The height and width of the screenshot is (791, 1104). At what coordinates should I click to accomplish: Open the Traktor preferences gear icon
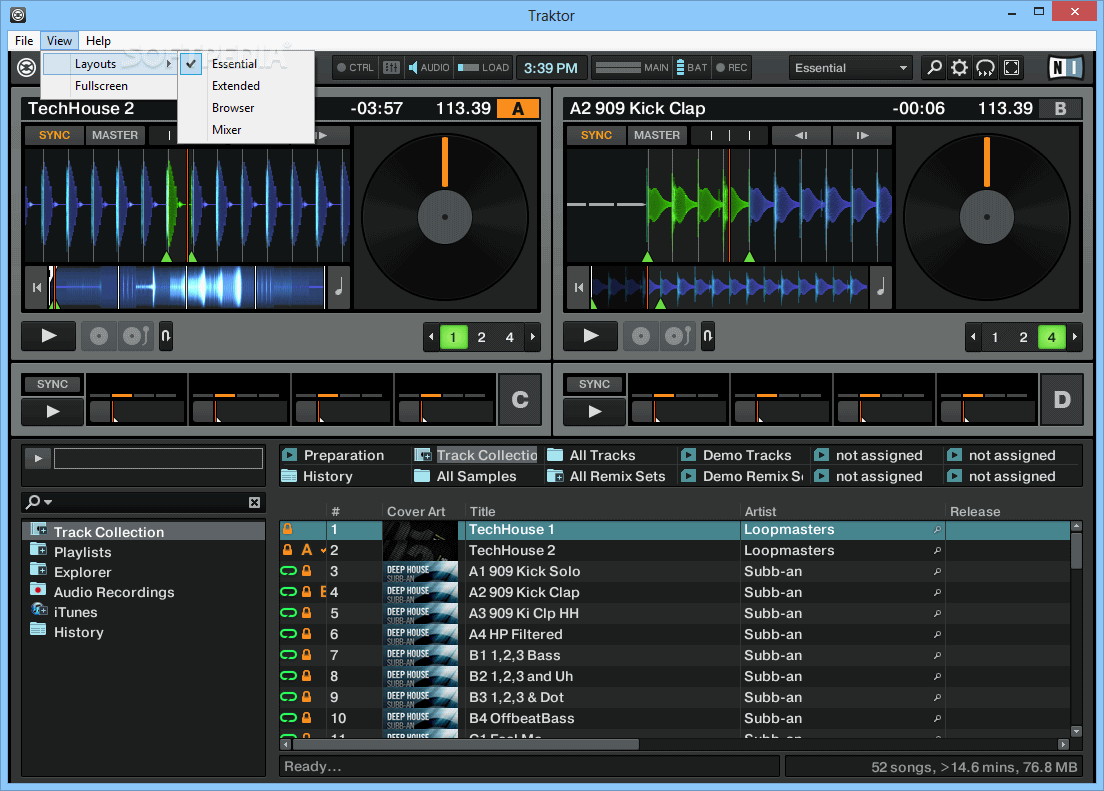pos(959,68)
